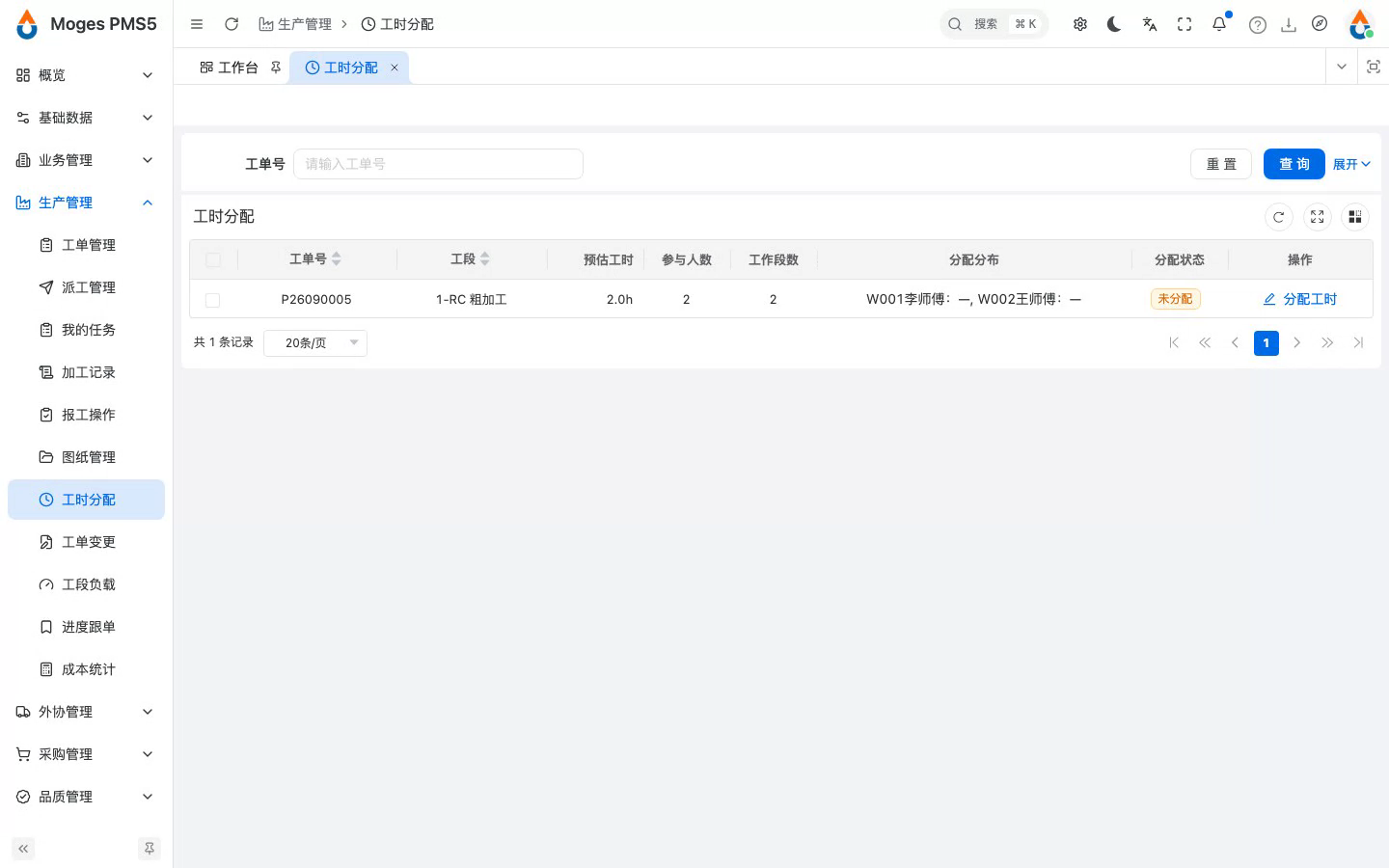Screen dimensions: 1389x868
Task: Expand the 采购管理 menu
Action: [x=86, y=754]
